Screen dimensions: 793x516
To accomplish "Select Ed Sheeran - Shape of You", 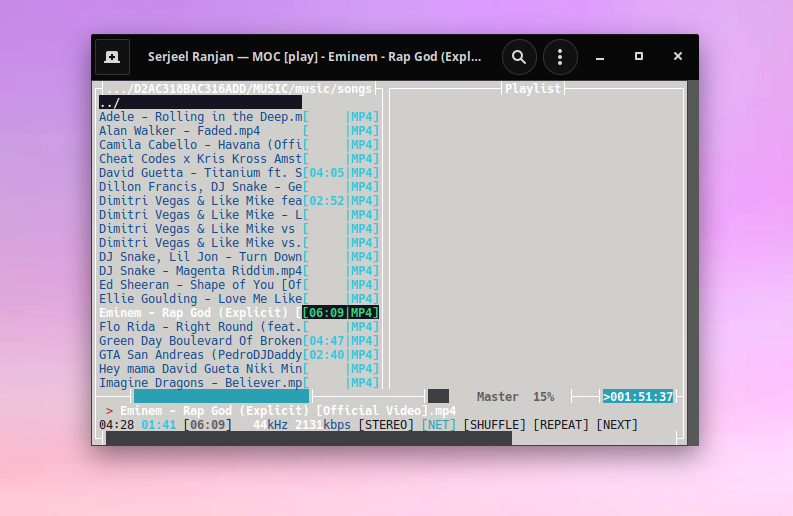I will click(x=239, y=285).
